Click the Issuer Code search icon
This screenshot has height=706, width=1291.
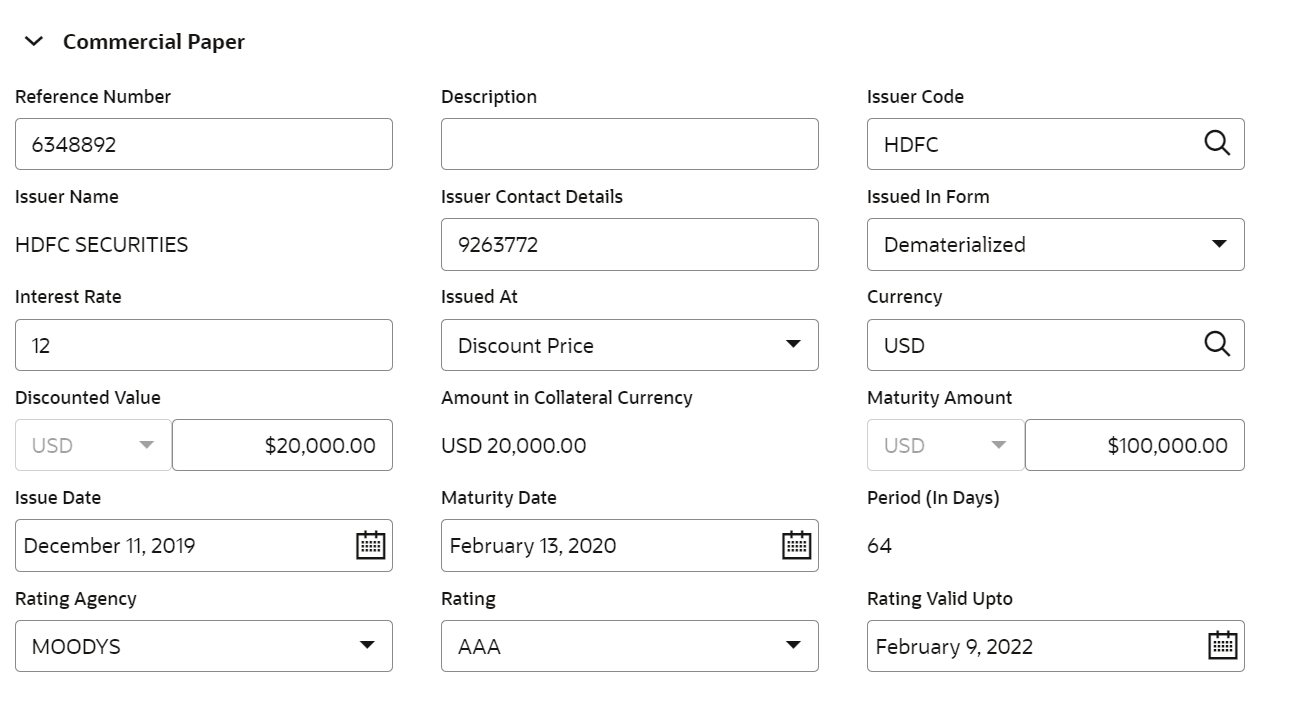click(x=1216, y=144)
